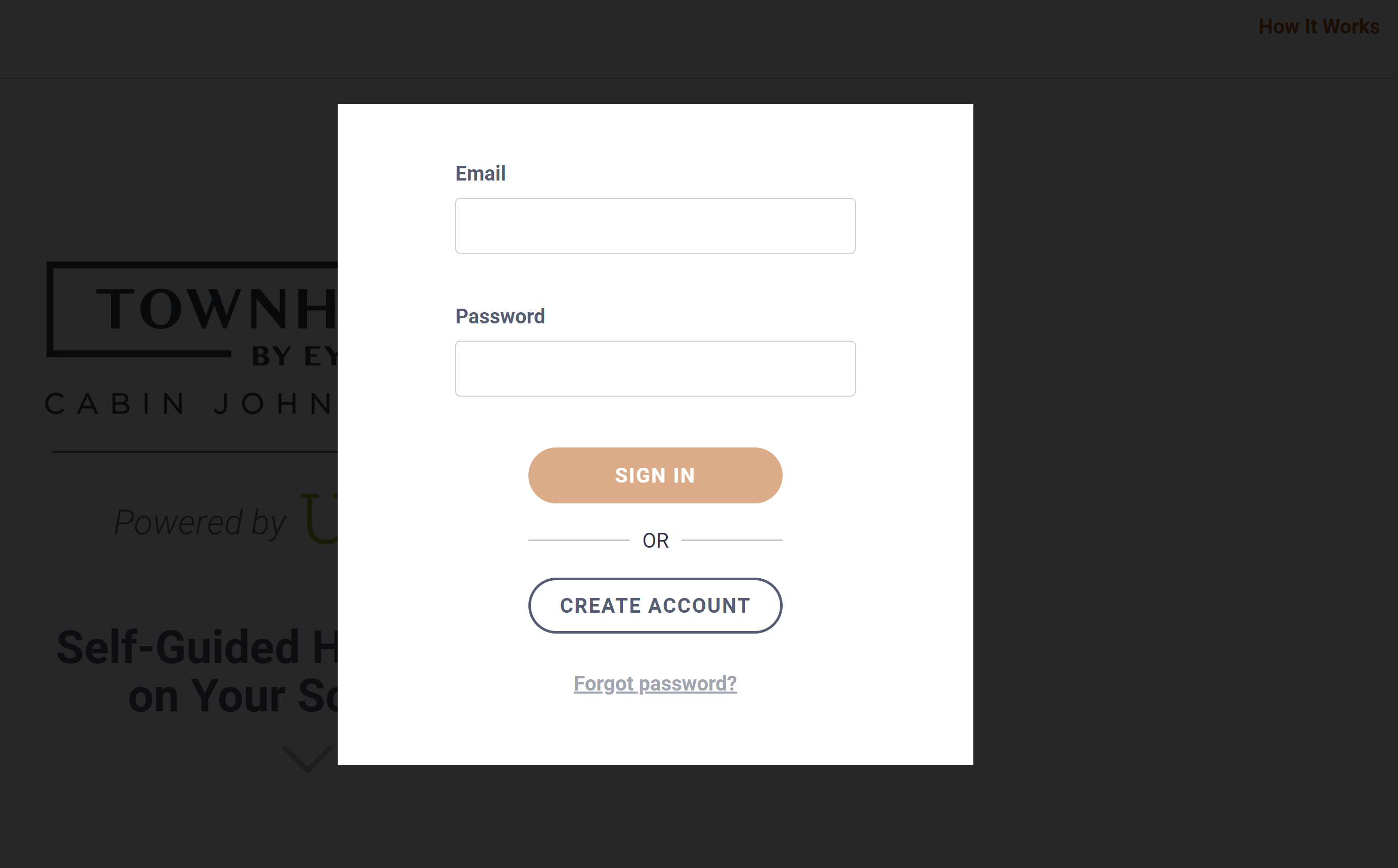
Task: Open the Forgot password? link
Action: click(x=655, y=684)
